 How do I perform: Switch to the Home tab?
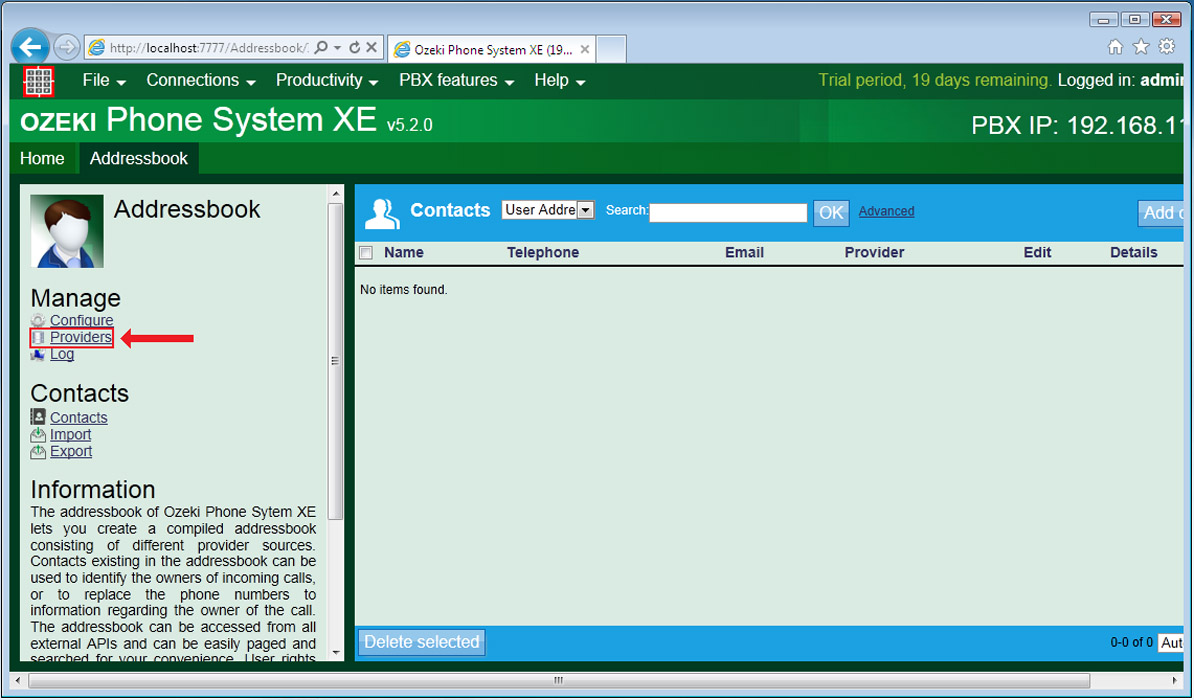tap(42, 158)
